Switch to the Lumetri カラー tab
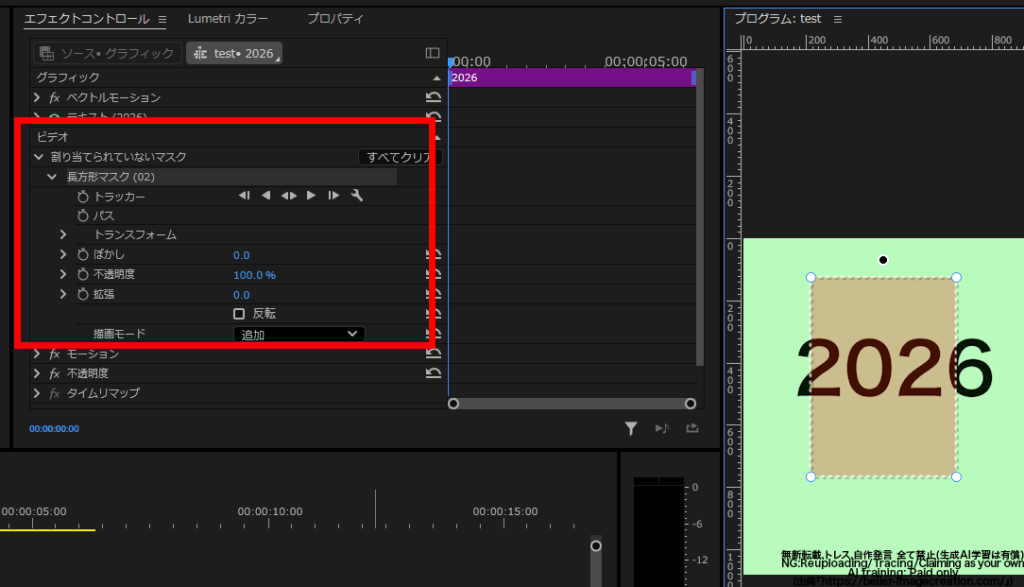The height and width of the screenshot is (587, 1024). 228,19
